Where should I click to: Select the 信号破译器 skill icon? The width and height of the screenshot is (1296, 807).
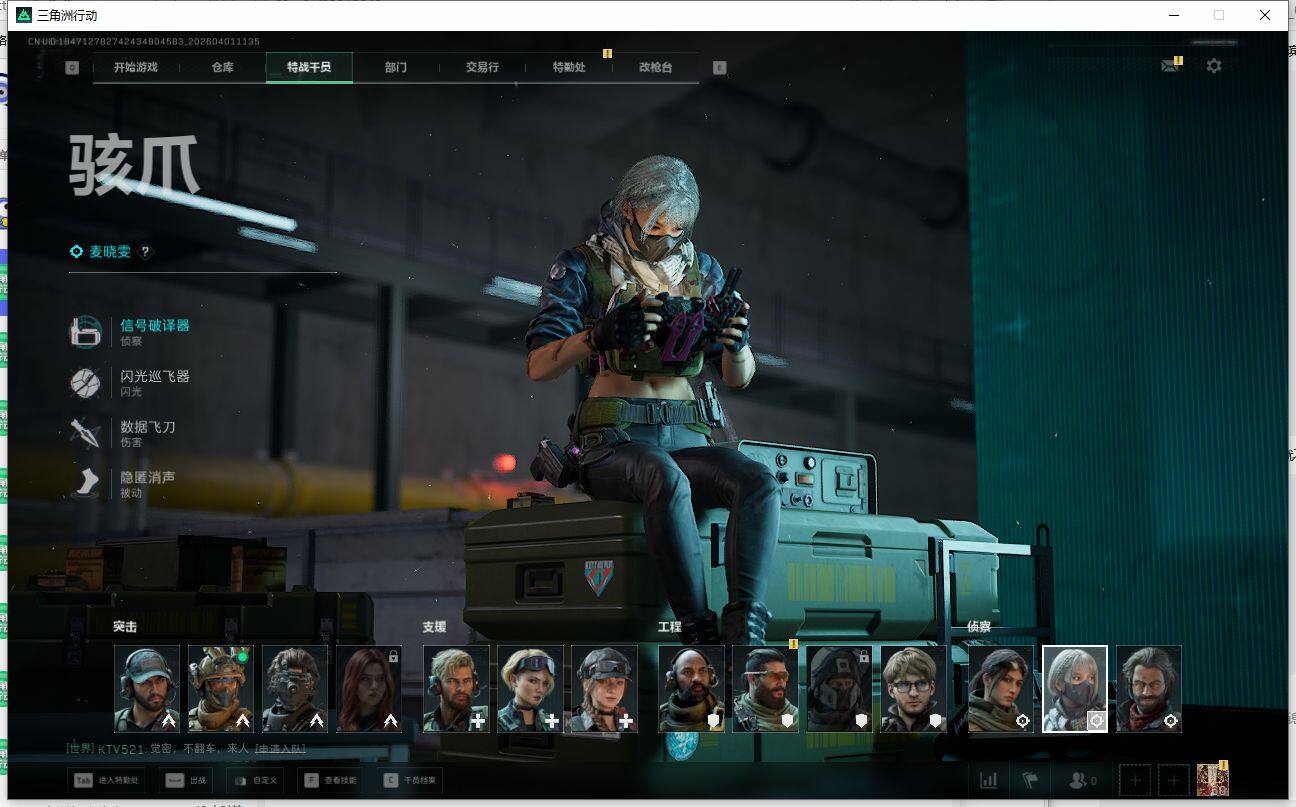coord(85,332)
